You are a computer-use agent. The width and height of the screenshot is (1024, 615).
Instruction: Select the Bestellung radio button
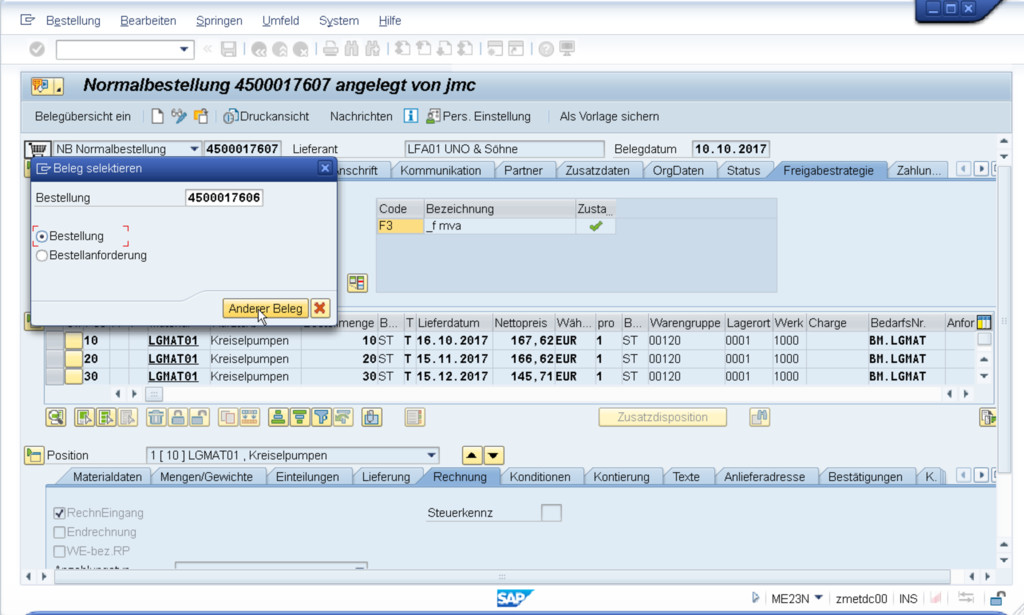tap(42, 236)
